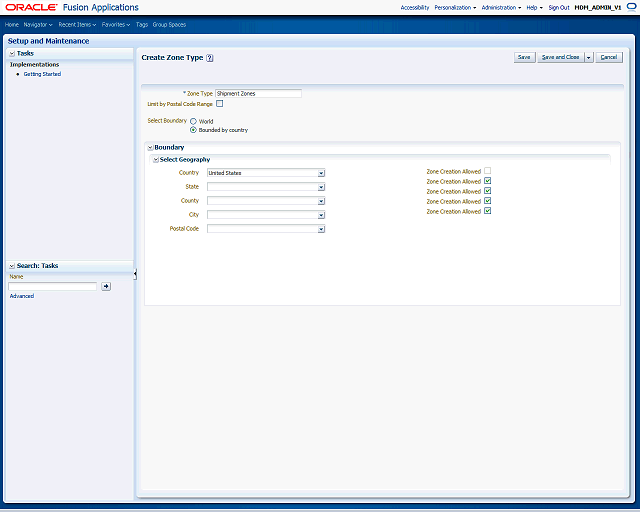The width and height of the screenshot is (640, 512).
Task: Open the Country dropdown
Action: [321, 173]
